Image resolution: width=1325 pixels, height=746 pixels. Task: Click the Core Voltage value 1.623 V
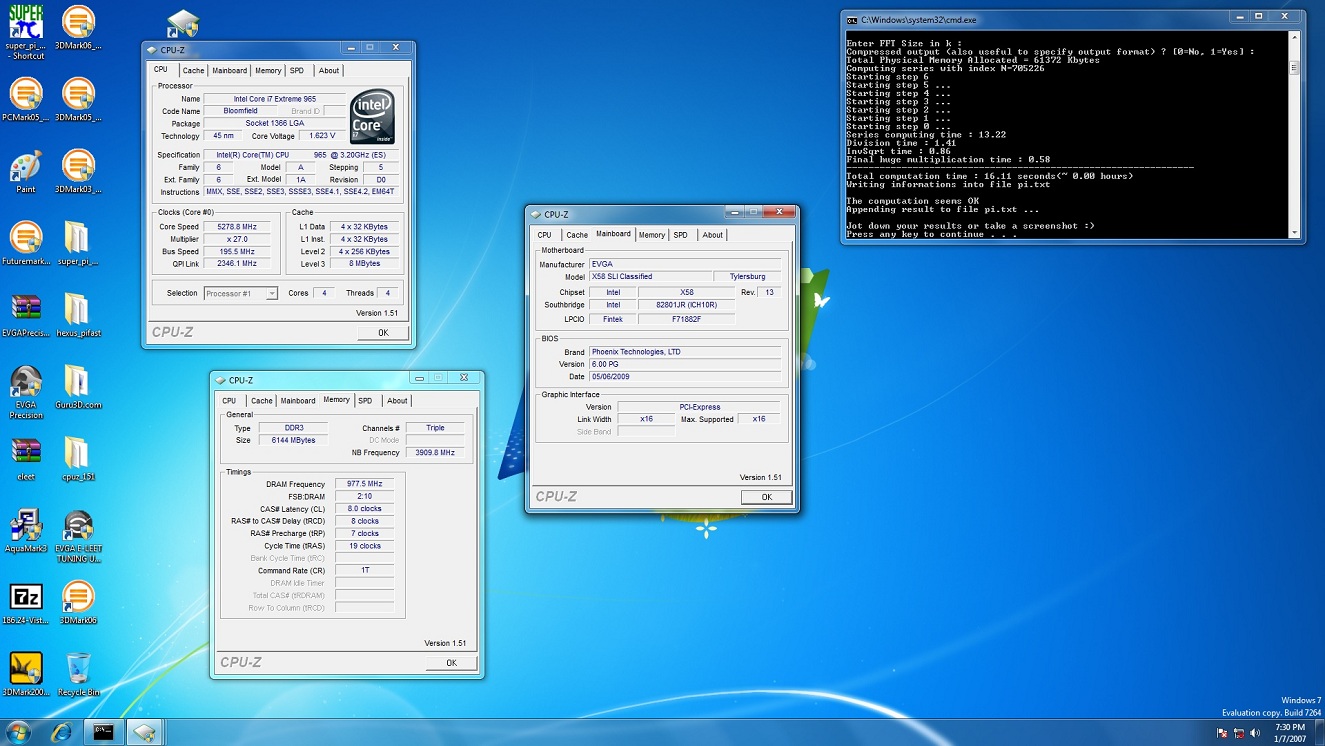(x=321, y=135)
